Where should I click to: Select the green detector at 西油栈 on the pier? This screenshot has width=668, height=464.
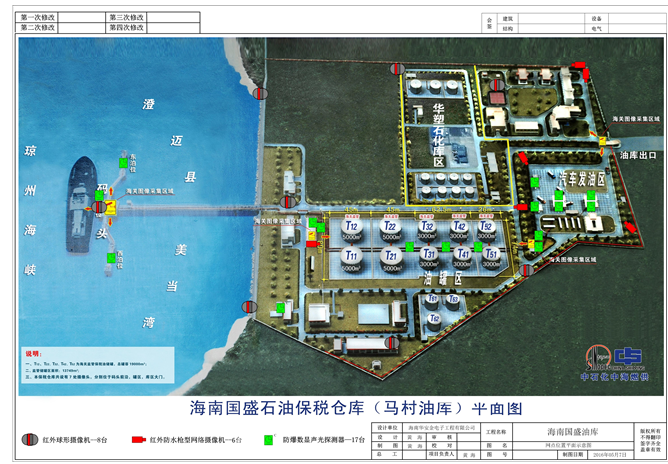[x=111, y=258]
